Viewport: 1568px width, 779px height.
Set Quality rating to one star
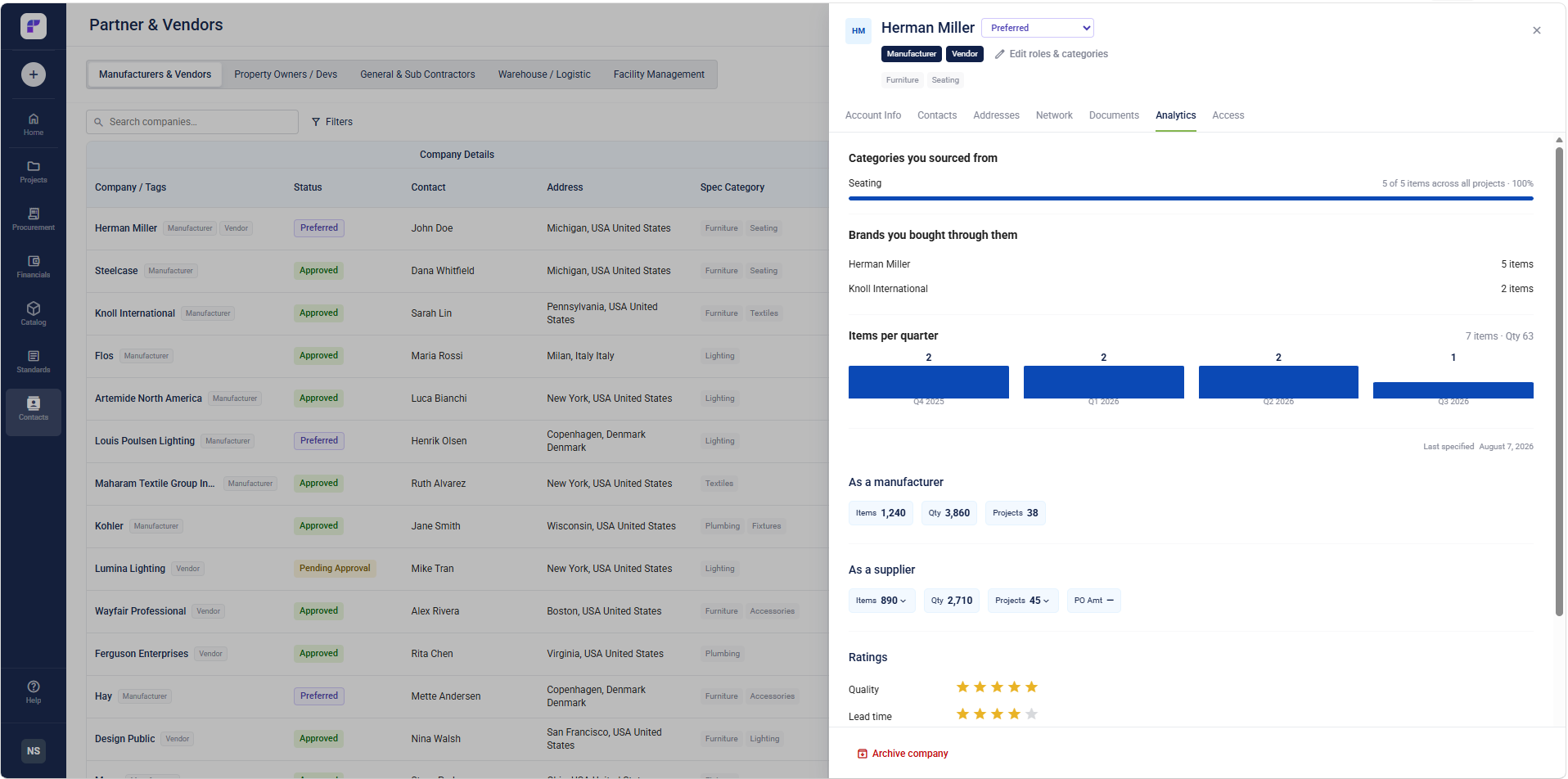point(962,687)
